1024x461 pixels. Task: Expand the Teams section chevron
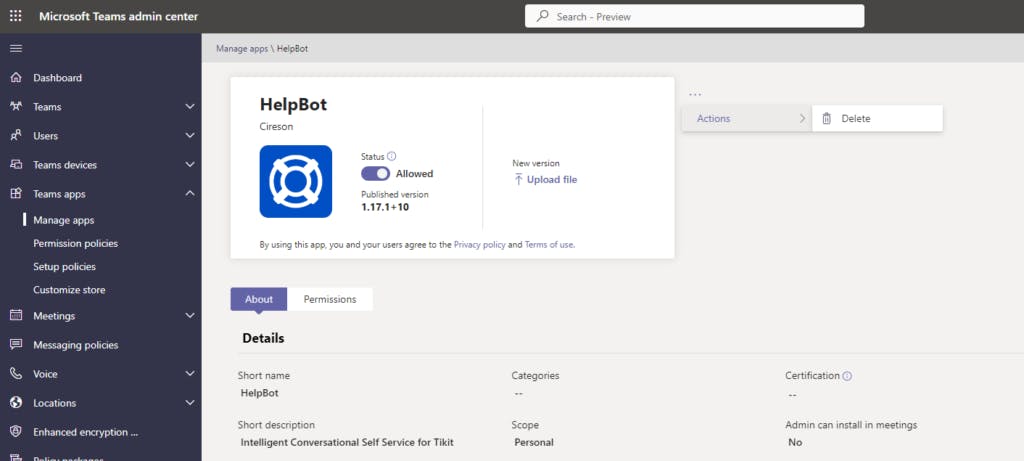[190, 107]
